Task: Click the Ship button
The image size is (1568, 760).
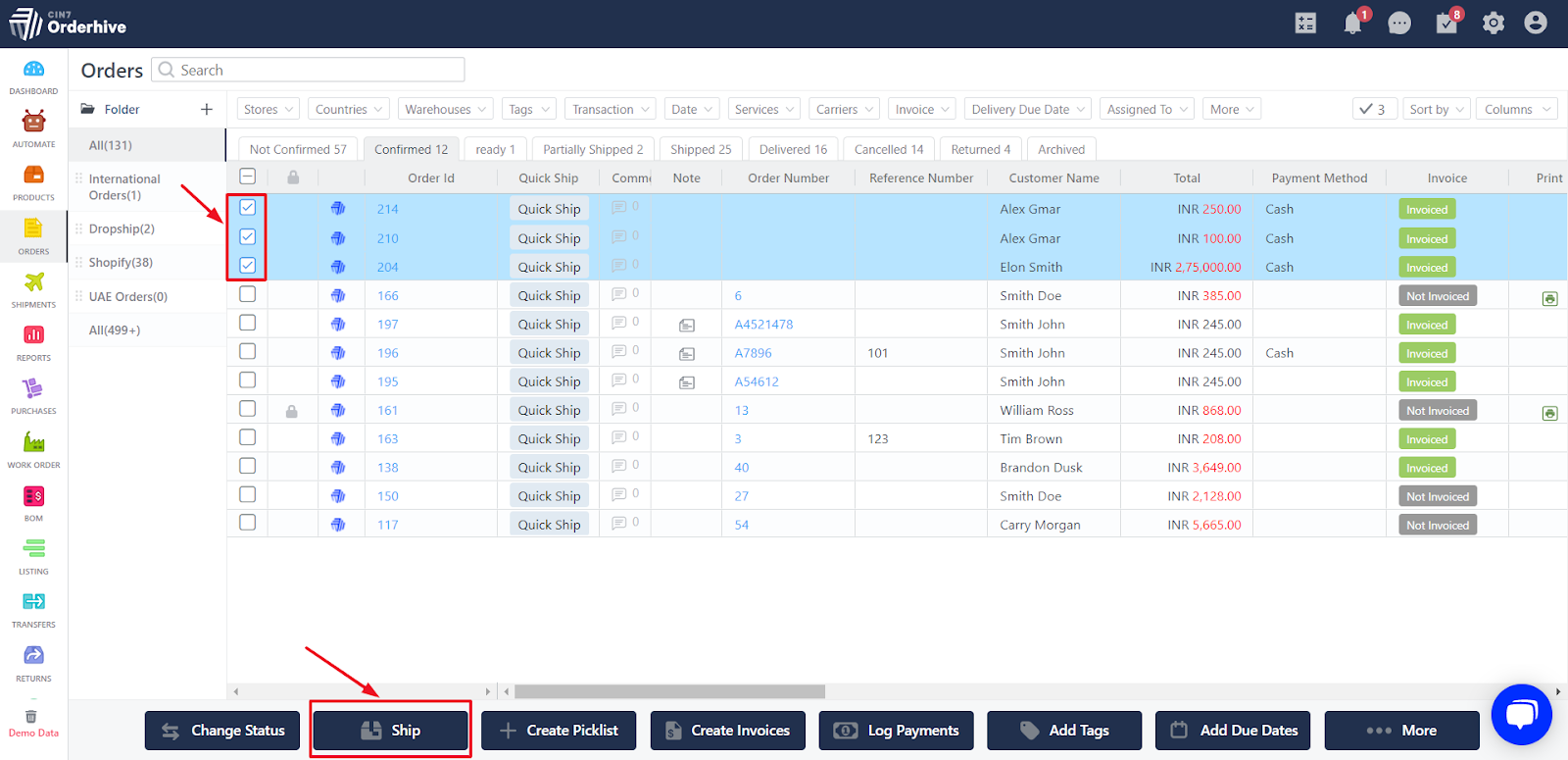Action: pos(390,731)
